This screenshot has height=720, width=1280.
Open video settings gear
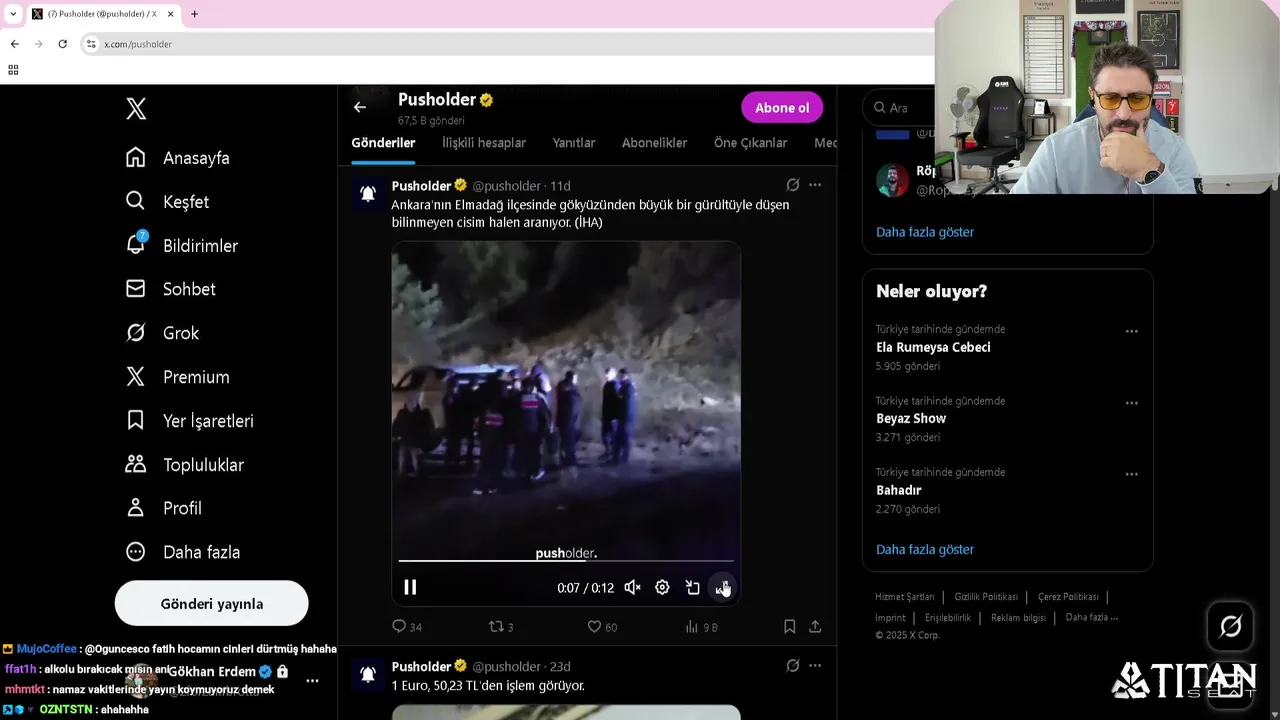[662, 588]
